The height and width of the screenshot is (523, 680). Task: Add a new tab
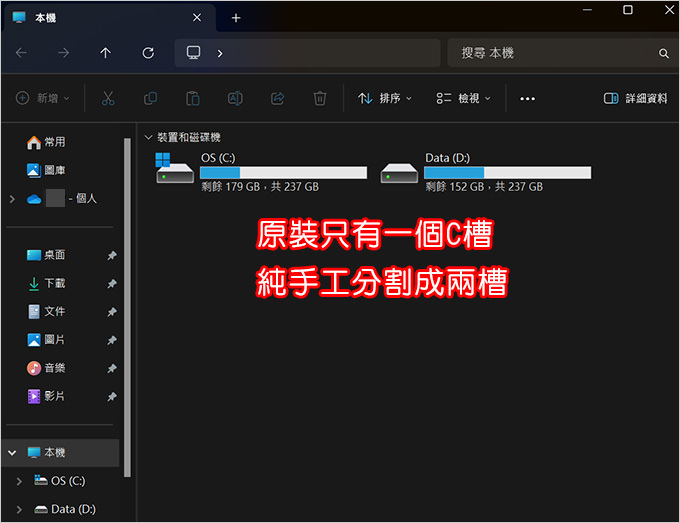pos(236,18)
